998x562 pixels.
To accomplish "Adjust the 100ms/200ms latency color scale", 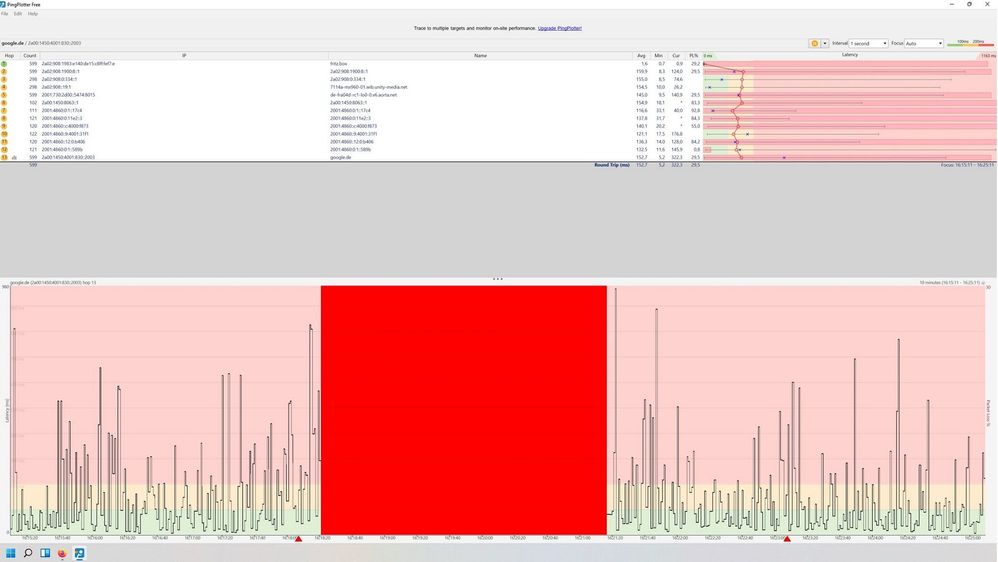I will (x=971, y=43).
